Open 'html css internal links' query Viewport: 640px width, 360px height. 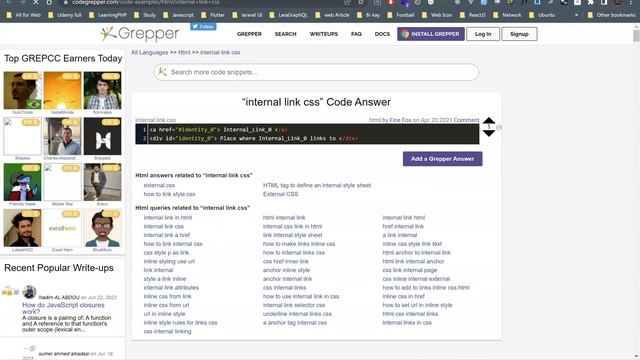click(410, 314)
